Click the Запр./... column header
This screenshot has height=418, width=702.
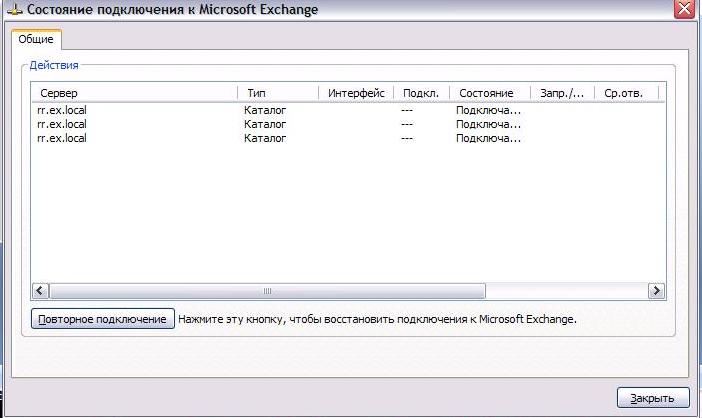[x=562, y=93]
